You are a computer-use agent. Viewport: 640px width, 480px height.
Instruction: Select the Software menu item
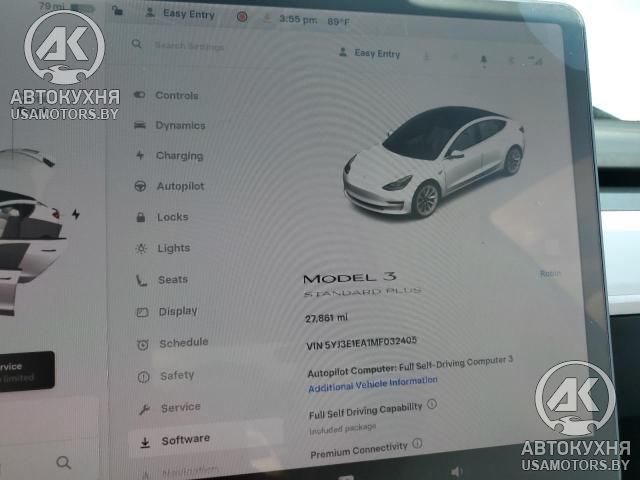(205, 440)
